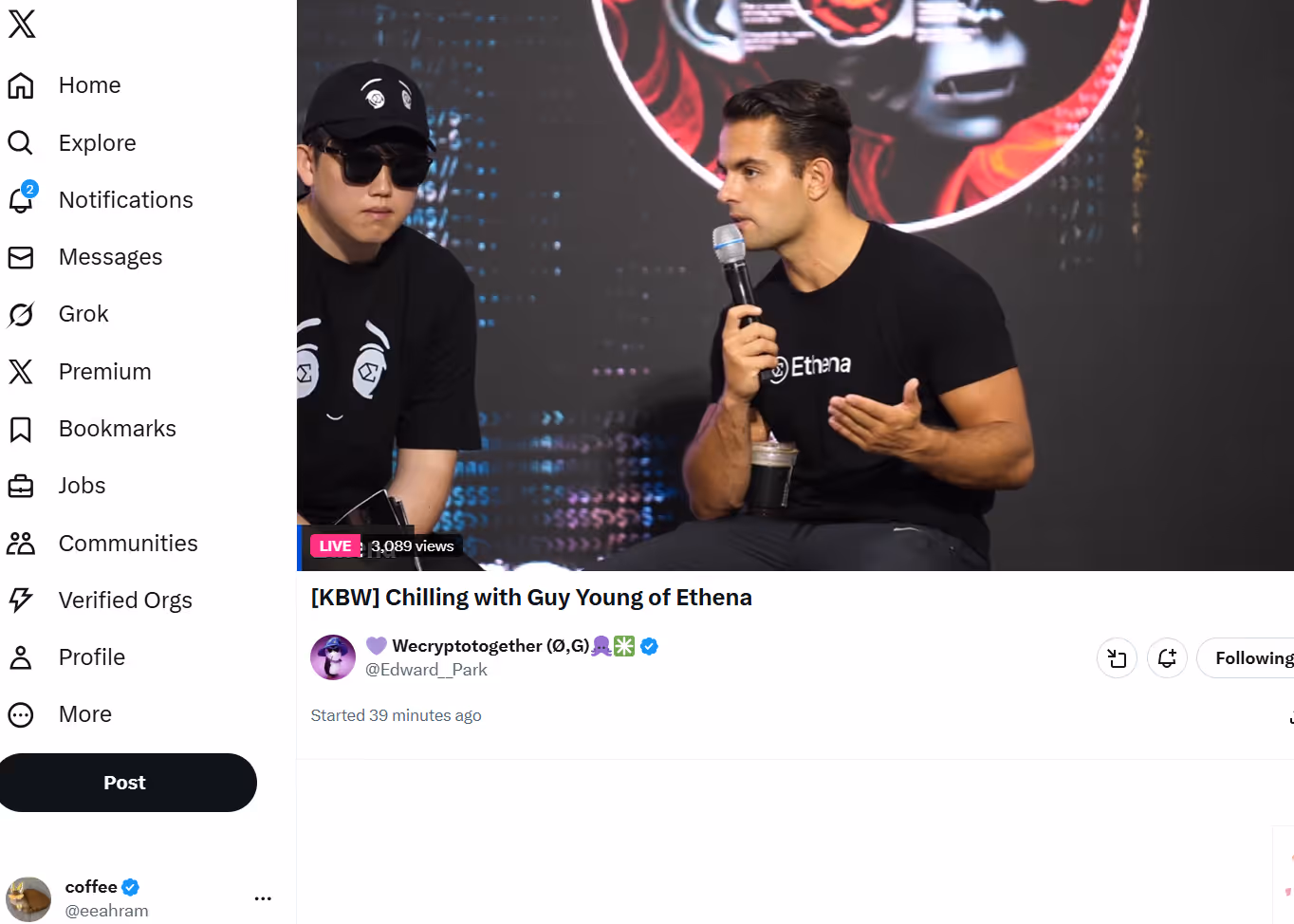Viewport: 1294px width, 924px height.
Task: Click the Wecryptotogether host avatar
Action: pyautogui.click(x=333, y=657)
